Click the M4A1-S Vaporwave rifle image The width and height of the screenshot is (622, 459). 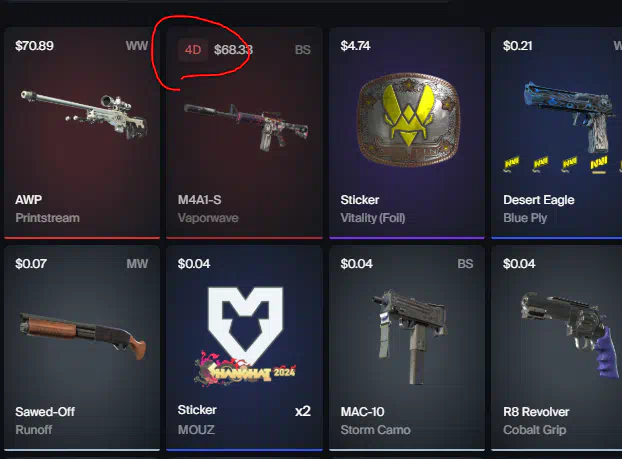246,127
